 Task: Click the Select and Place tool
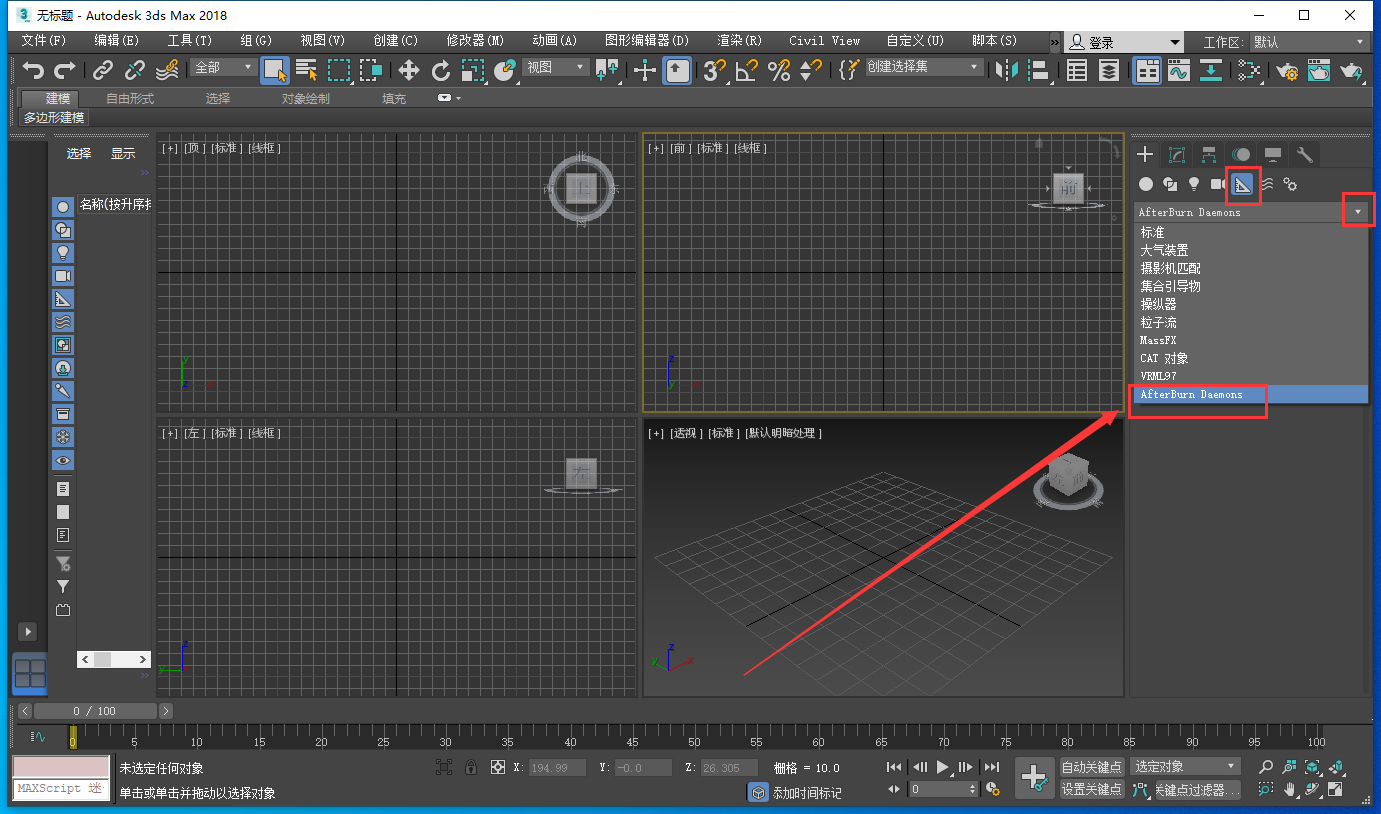tap(505, 70)
